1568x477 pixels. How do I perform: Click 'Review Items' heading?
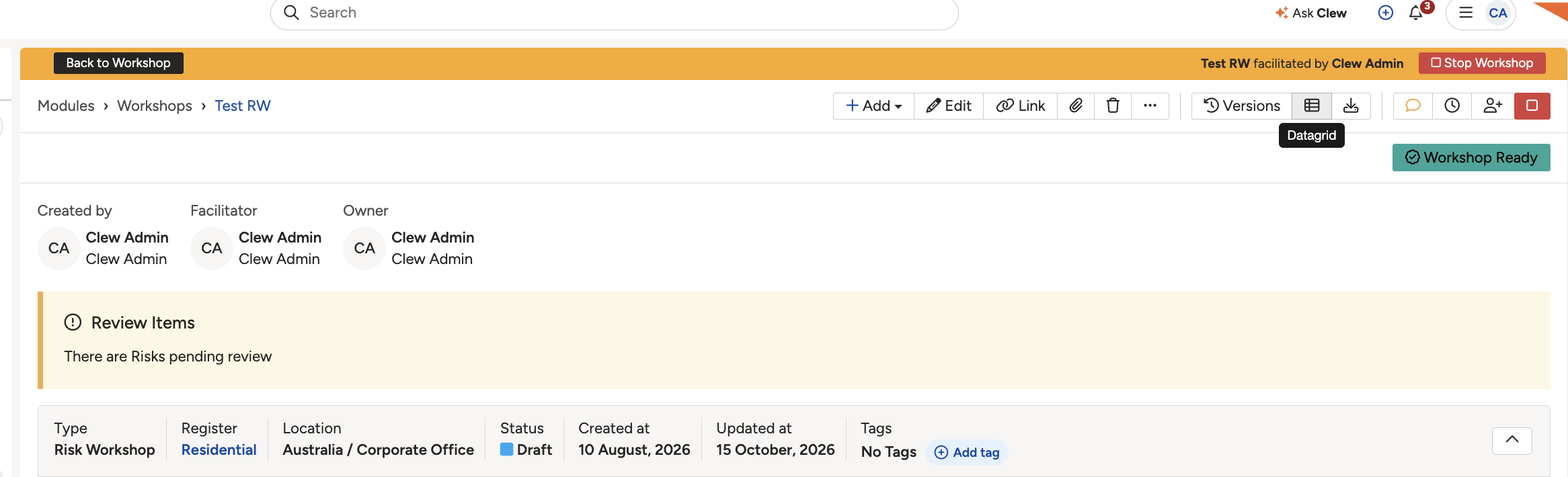(x=143, y=323)
